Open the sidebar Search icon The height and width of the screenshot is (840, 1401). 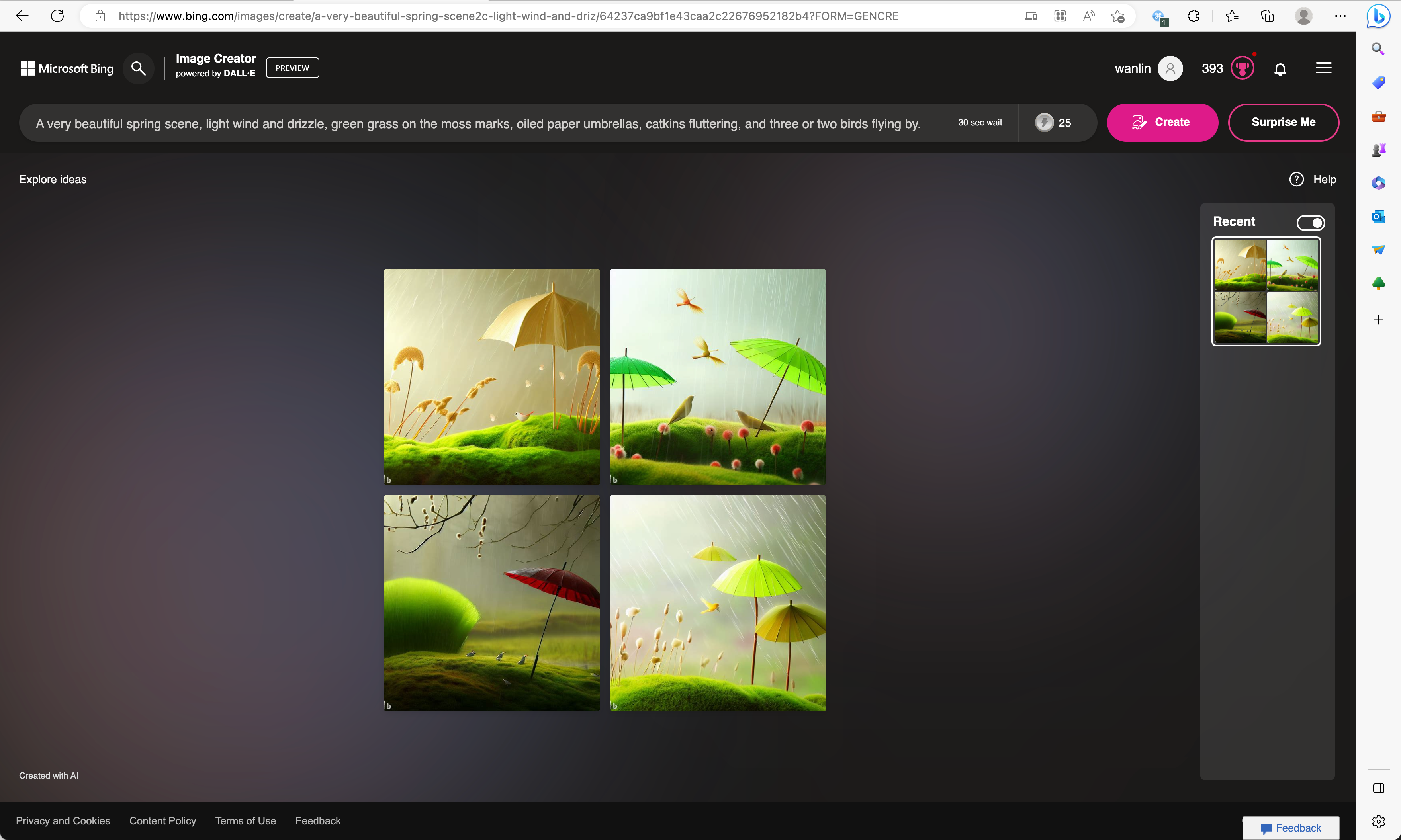point(1378,49)
